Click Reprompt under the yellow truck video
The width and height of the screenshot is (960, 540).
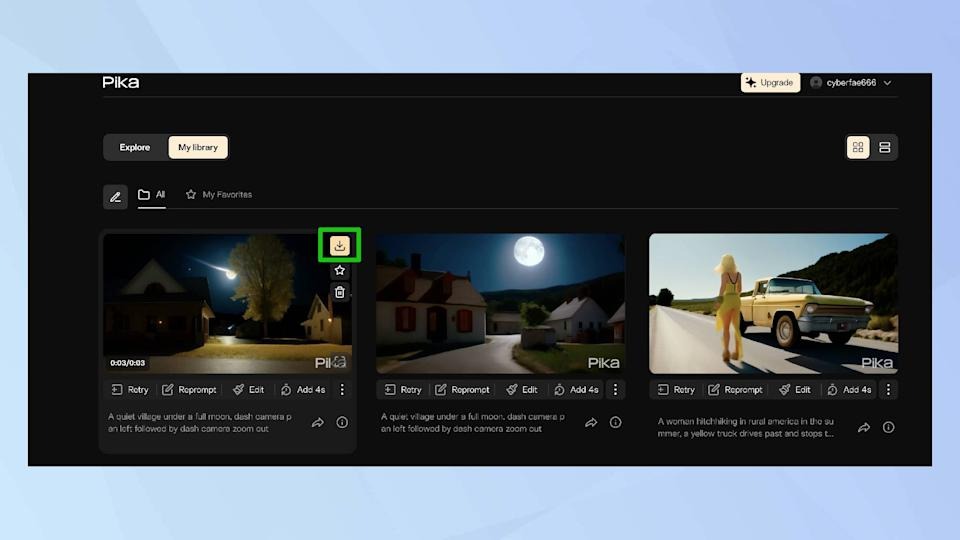[x=735, y=390]
